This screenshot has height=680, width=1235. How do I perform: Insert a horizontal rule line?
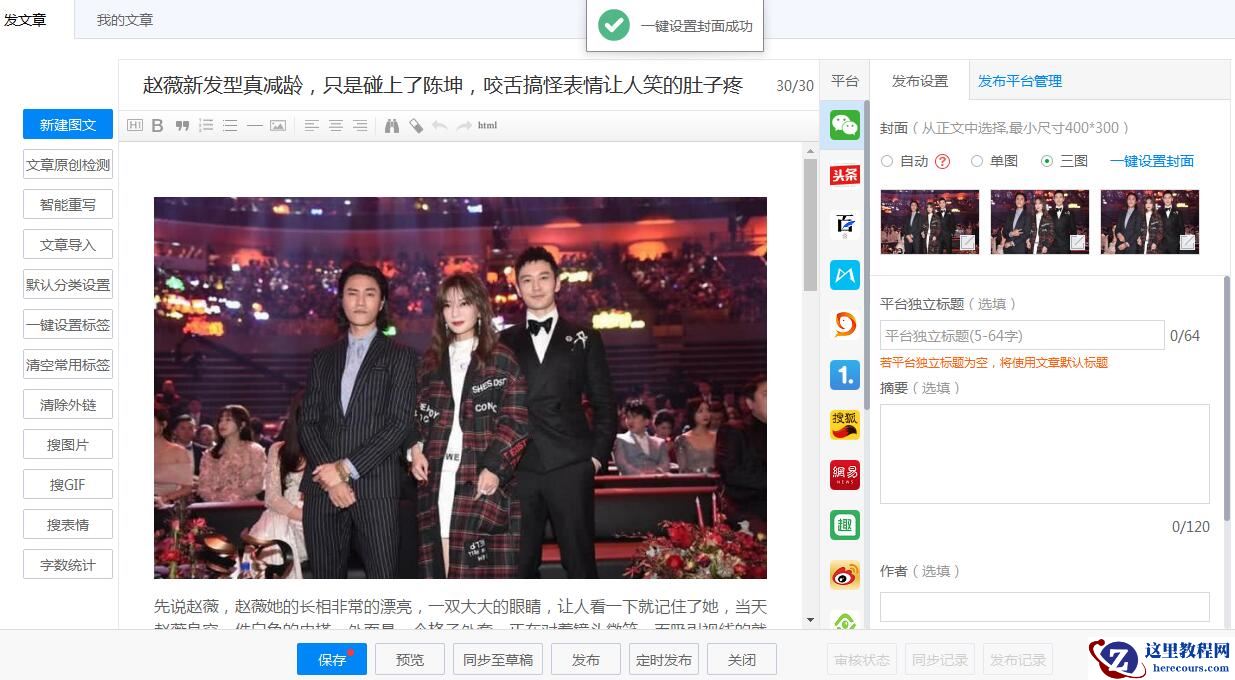tap(254, 125)
